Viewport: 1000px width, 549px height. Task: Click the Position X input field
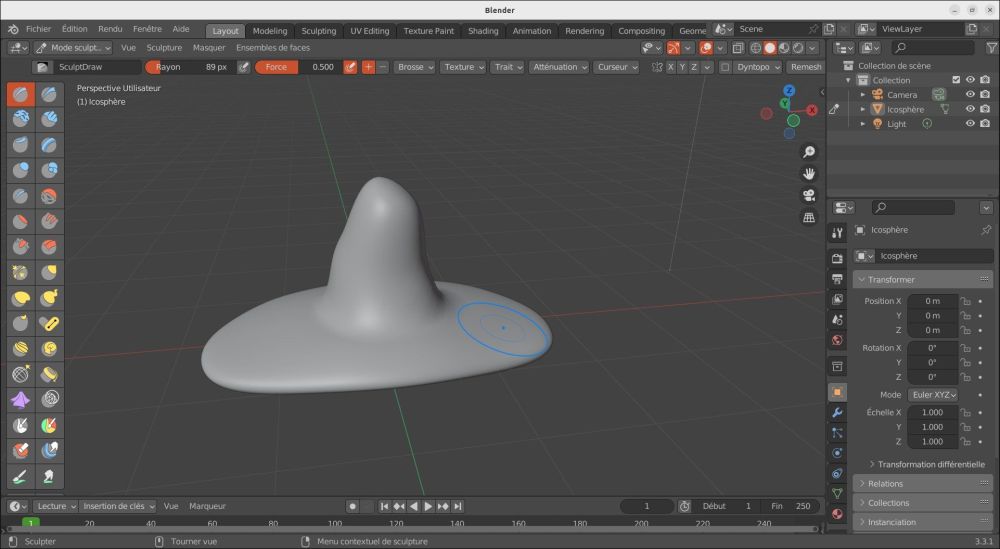point(931,301)
